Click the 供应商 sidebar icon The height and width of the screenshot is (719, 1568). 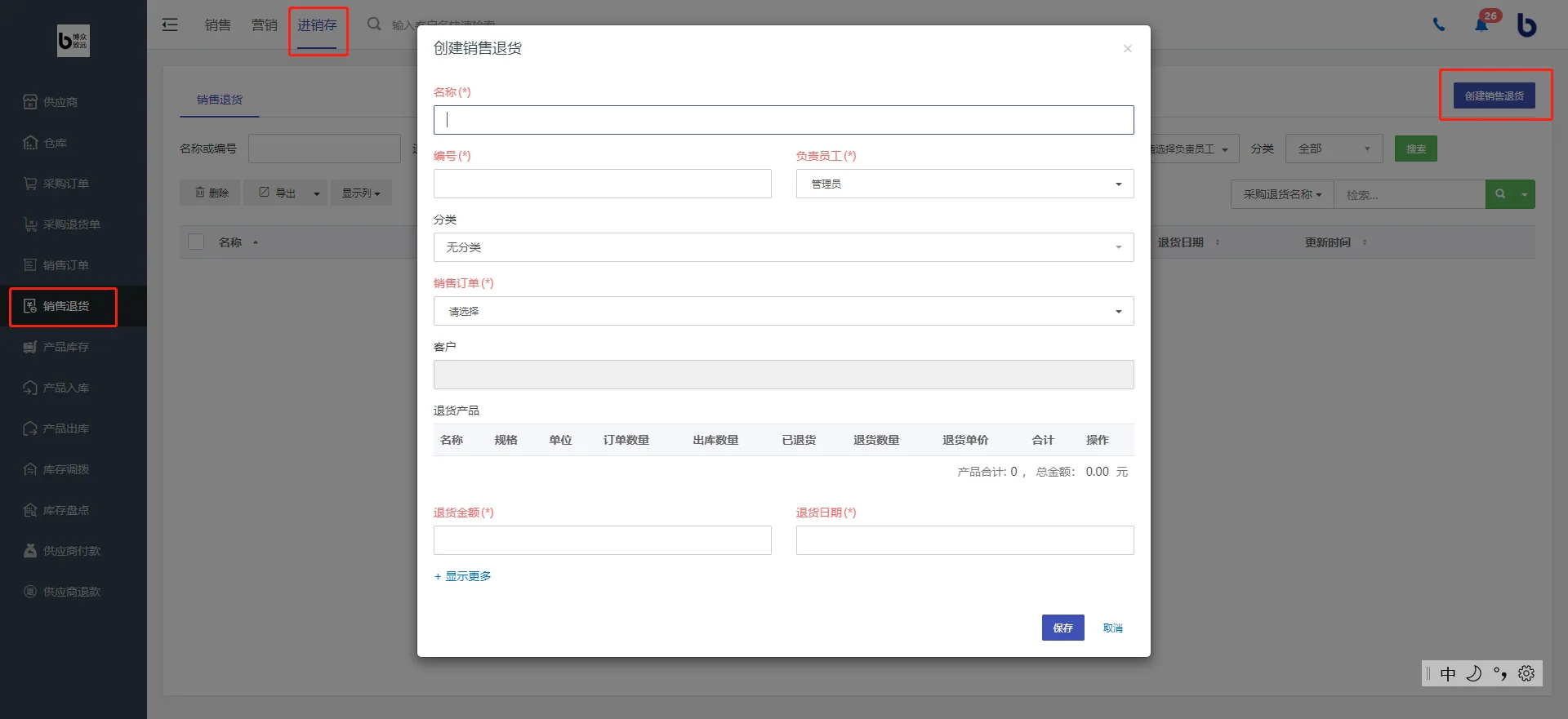(30, 102)
